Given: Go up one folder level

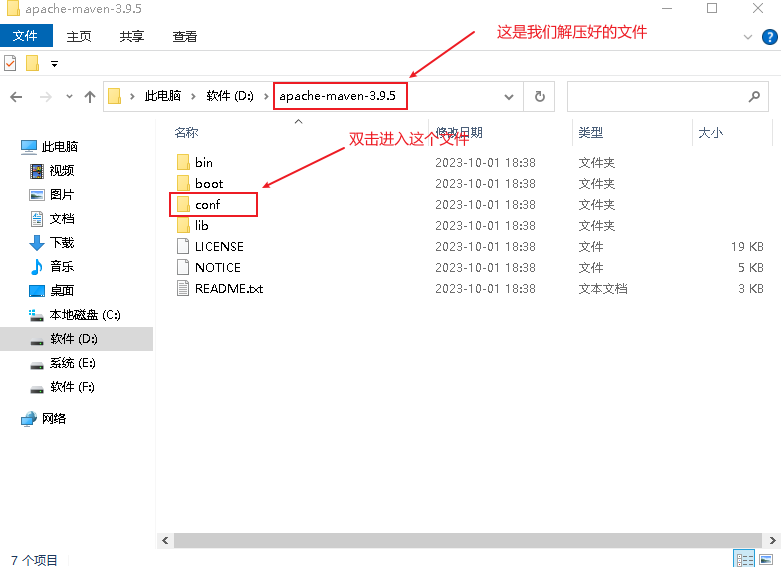Looking at the screenshot, I should tap(90, 97).
